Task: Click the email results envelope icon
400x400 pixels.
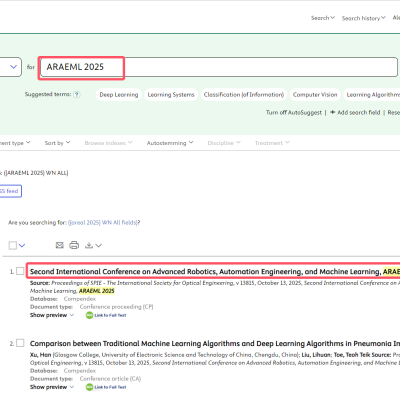Action: coord(60,245)
